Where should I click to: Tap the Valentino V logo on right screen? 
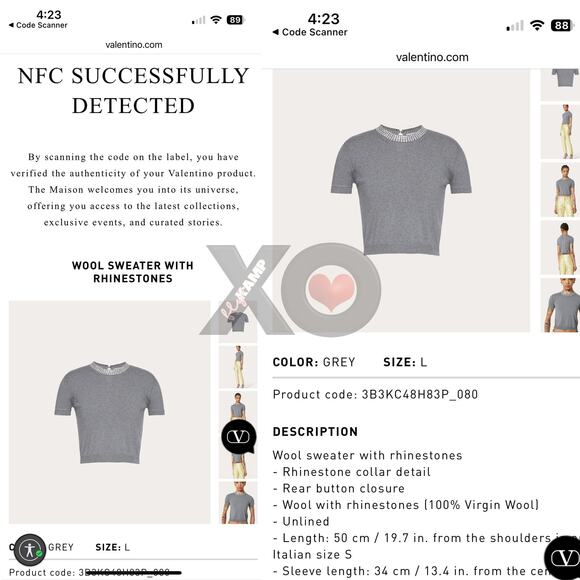pyautogui.click(x=564, y=559)
